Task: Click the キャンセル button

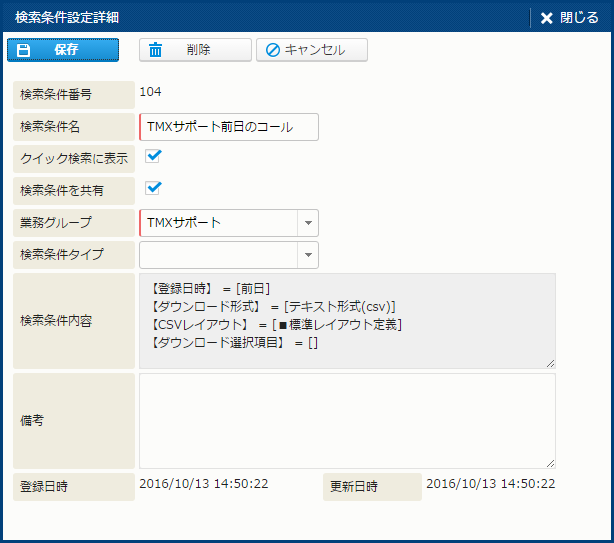Action: (312, 50)
